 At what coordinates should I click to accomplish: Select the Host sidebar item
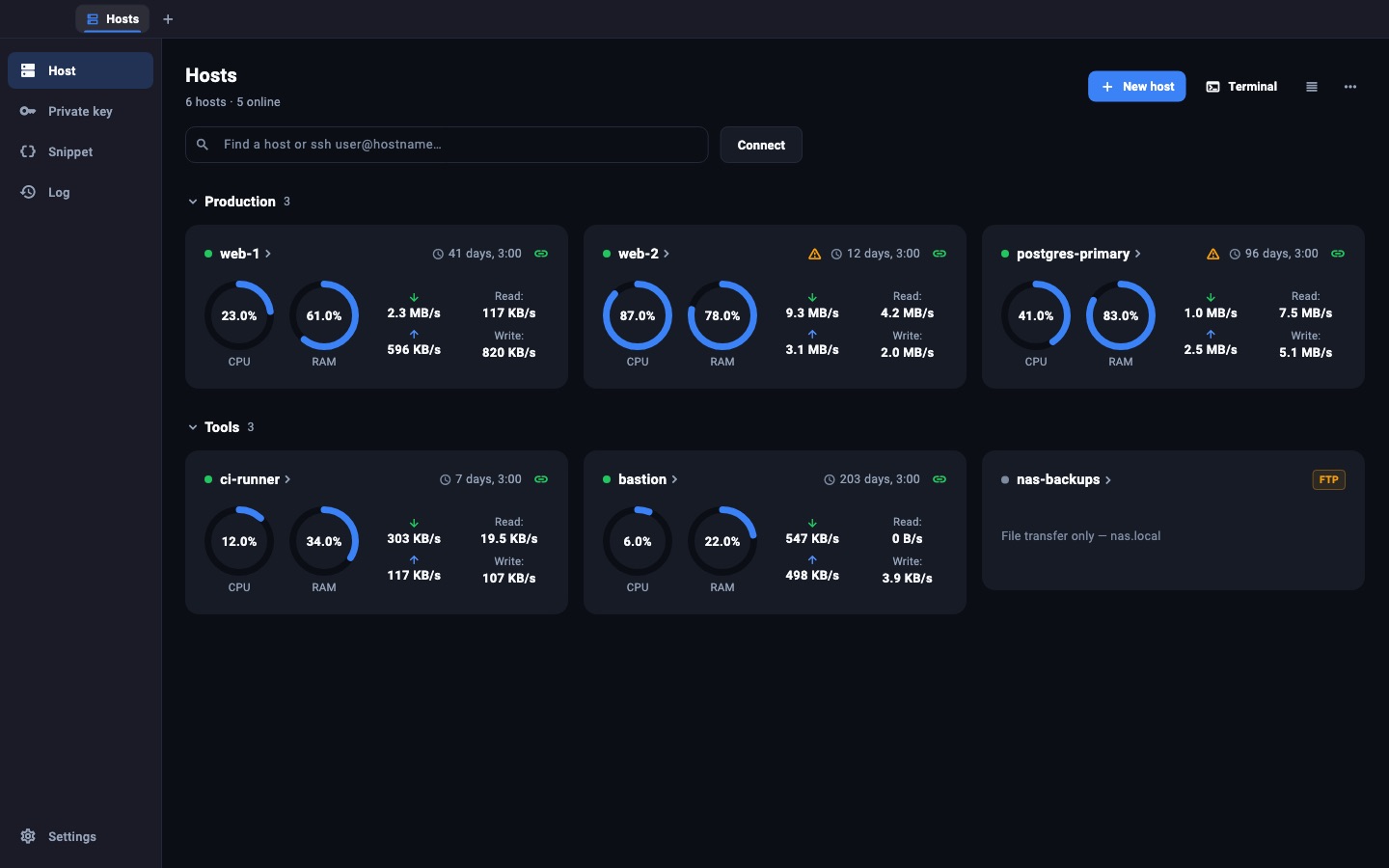(x=80, y=70)
